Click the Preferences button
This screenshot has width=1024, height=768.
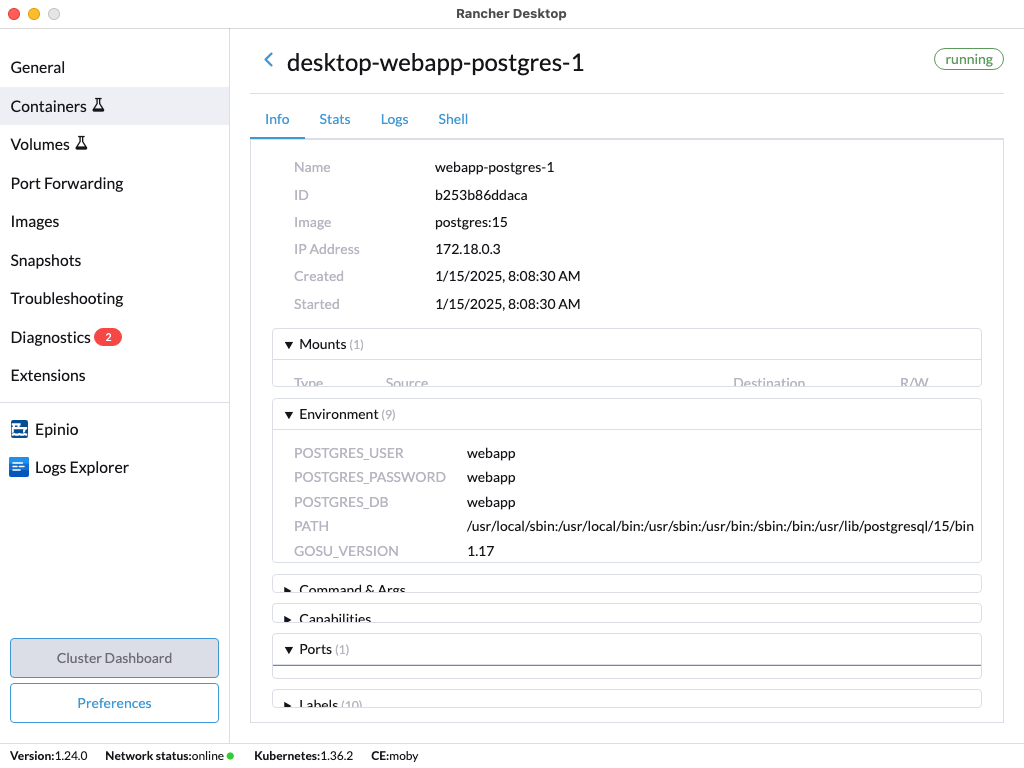(114, 703)
